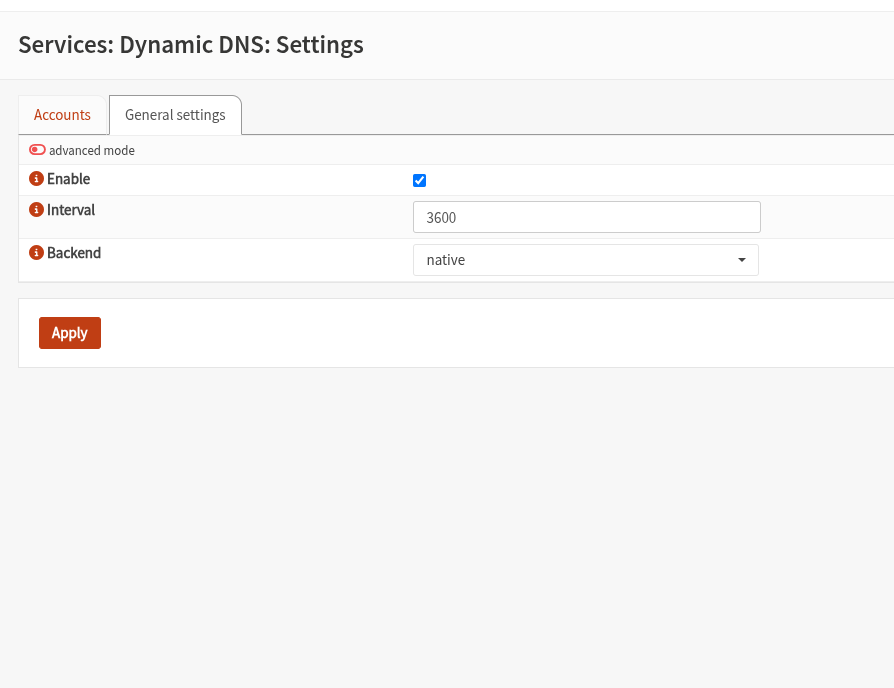Toggle the advanced mode switch
The image size is (894, 688).
(x=37, y=150)
